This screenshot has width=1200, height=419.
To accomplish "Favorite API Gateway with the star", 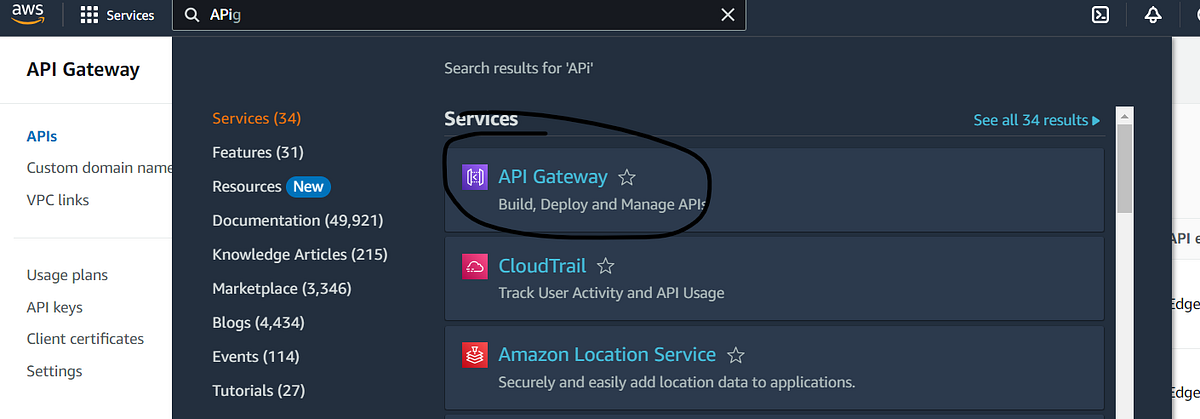I will (627, 178).
